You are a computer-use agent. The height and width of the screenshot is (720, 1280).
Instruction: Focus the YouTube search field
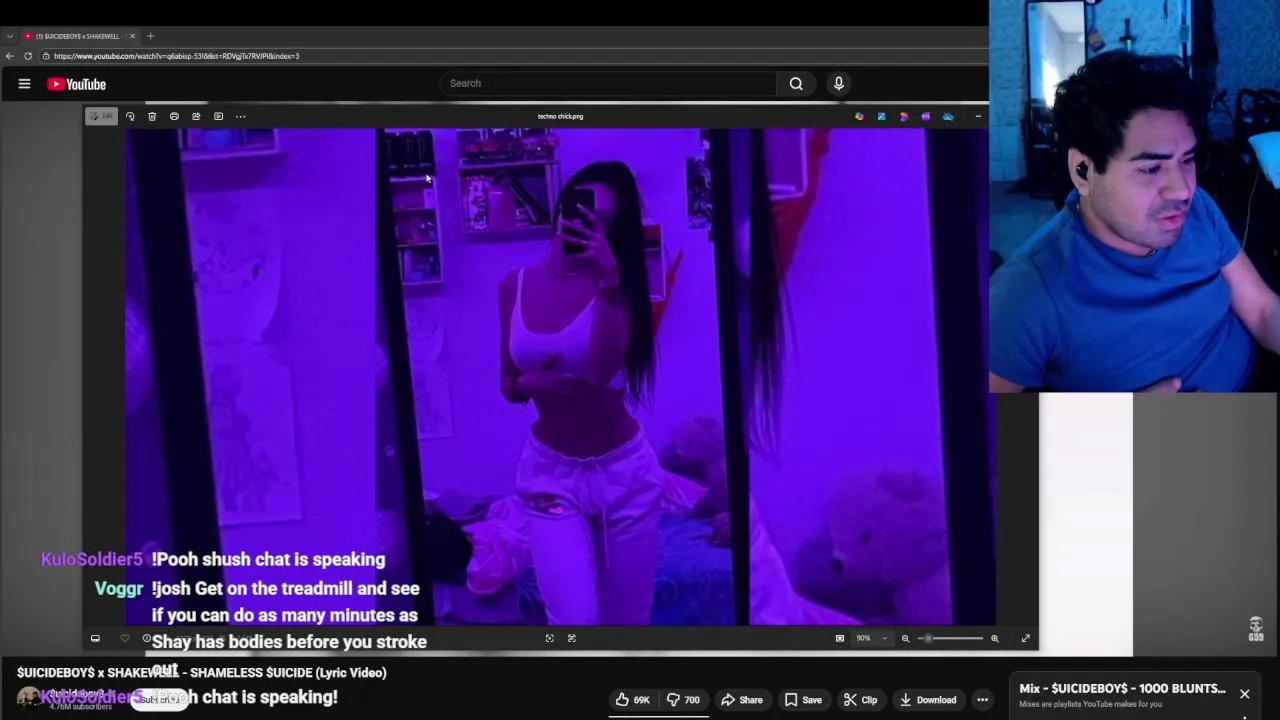[x=608, y=83]
